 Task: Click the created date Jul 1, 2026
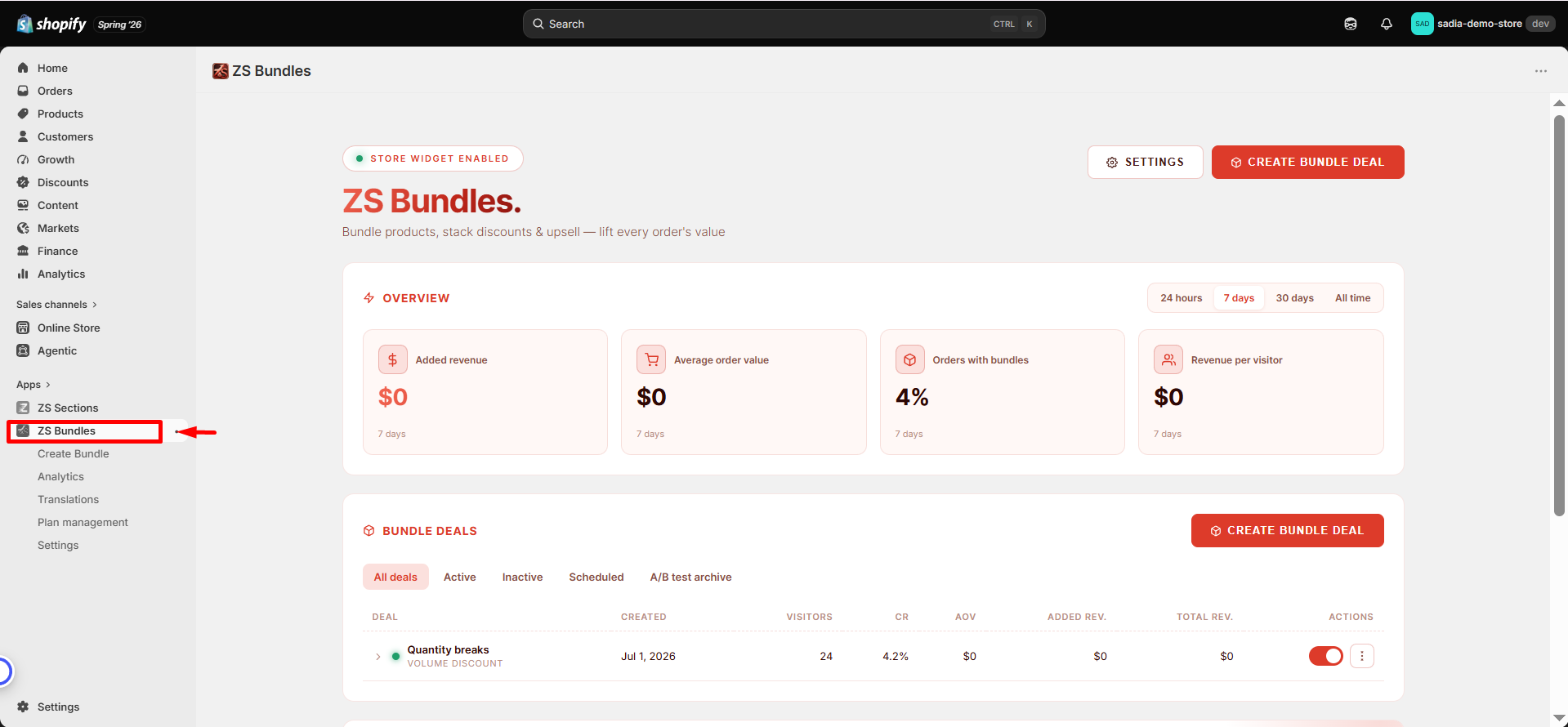click(648, 656)
